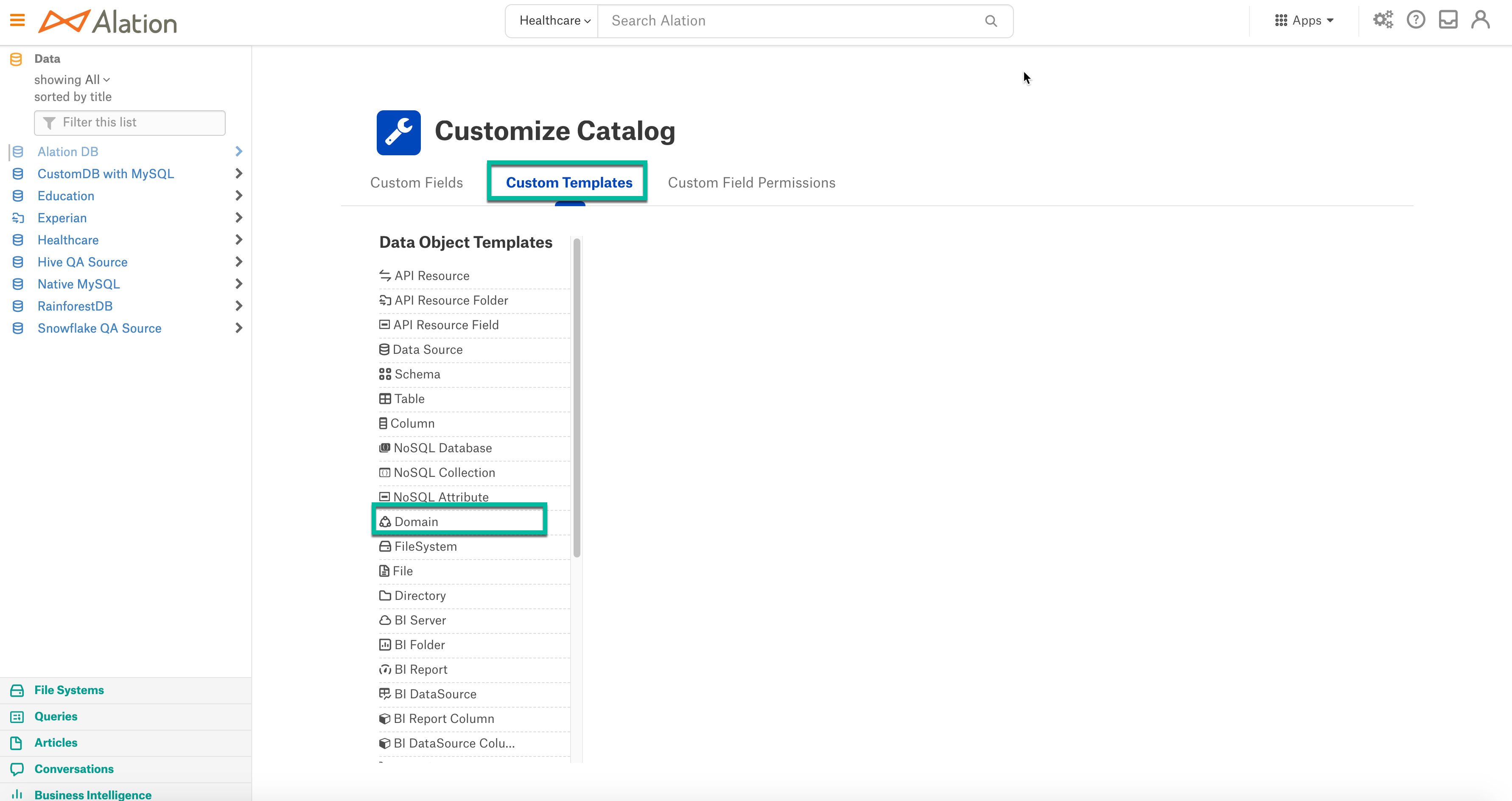This screenshot has width=1512, height=801.
Task: Open the showing All filter dropdown
Action: (72, 80)
